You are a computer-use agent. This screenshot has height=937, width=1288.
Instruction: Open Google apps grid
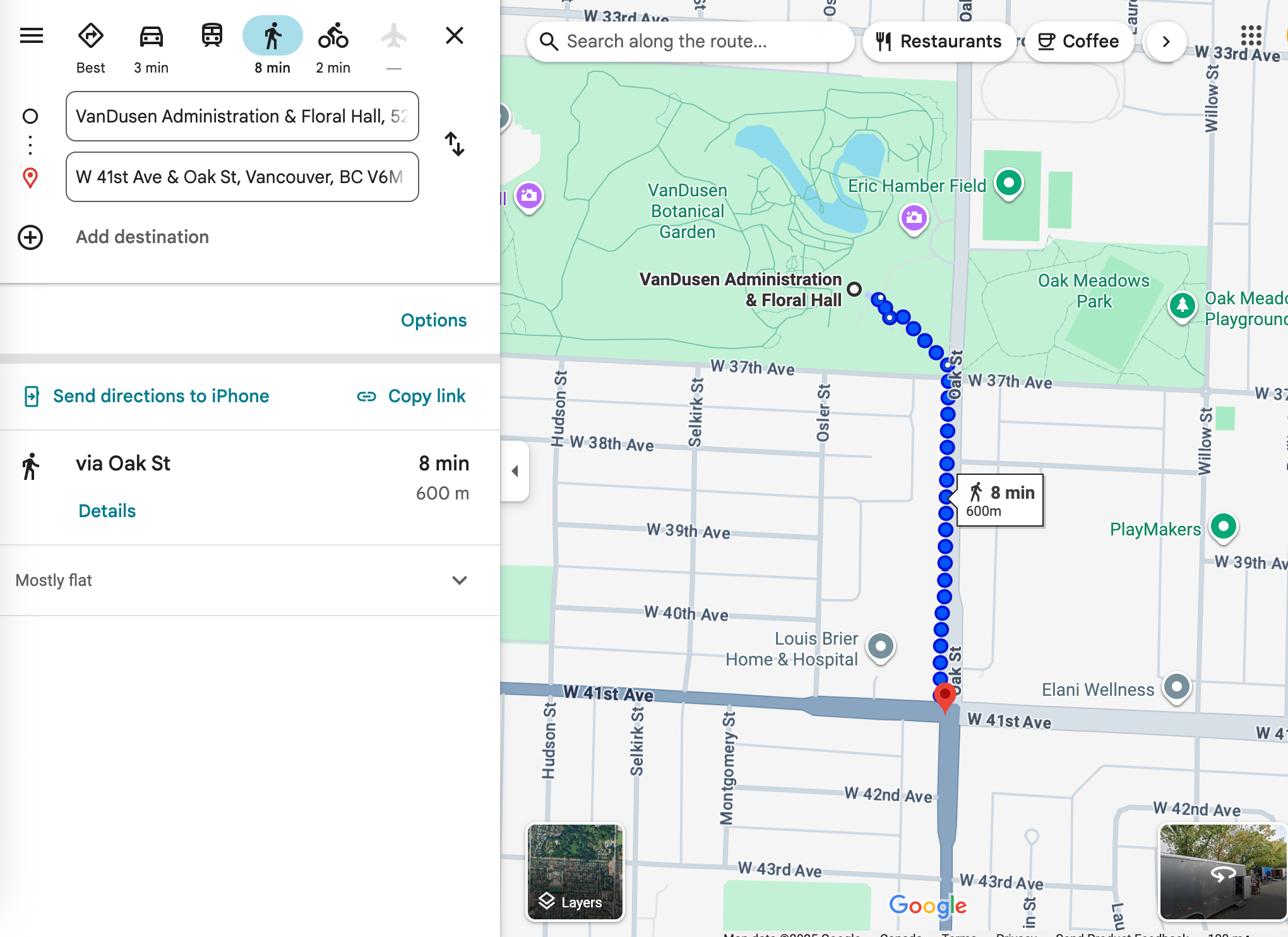point(1250,36)
